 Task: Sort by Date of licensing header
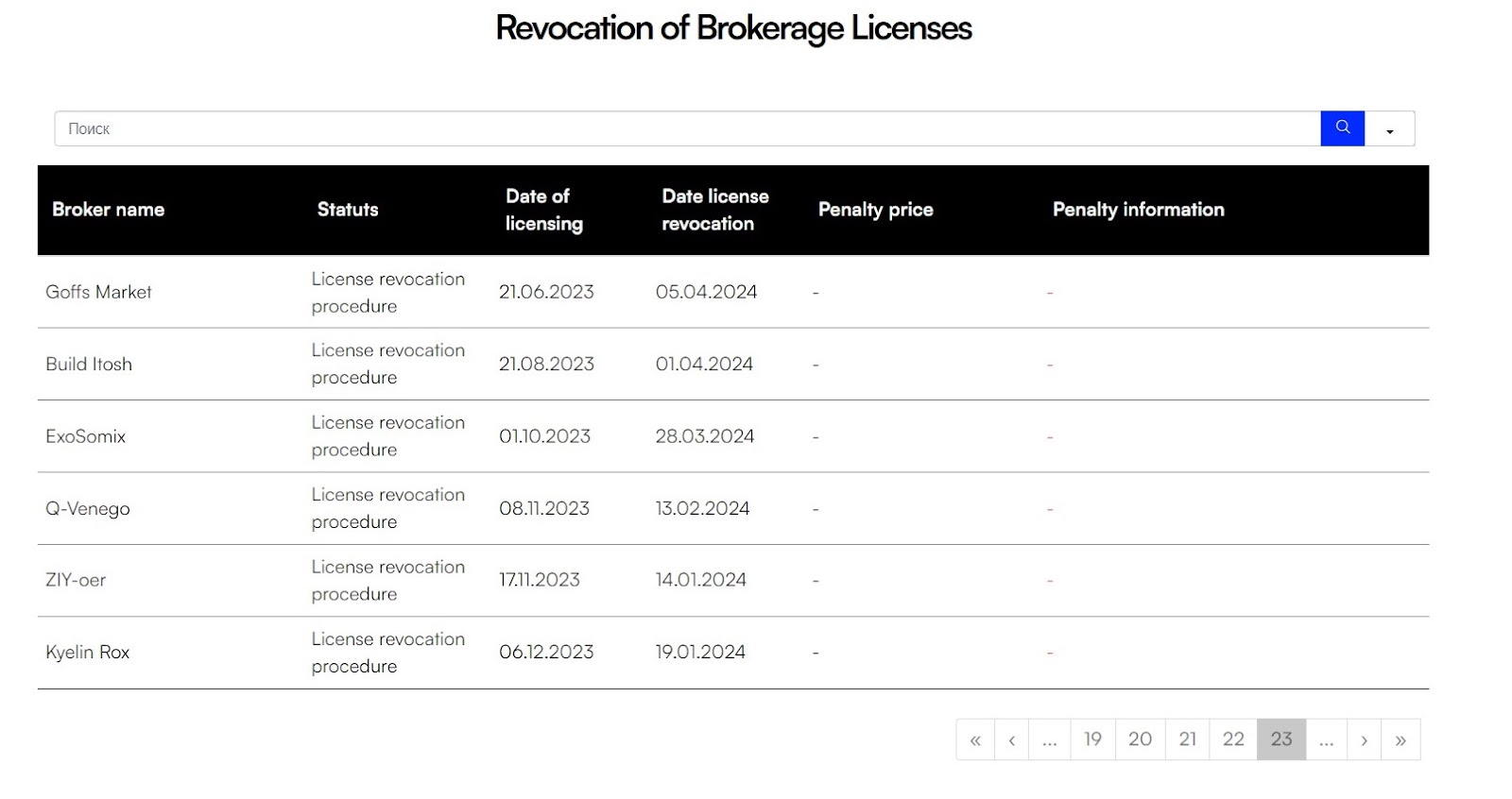point(543,210)
